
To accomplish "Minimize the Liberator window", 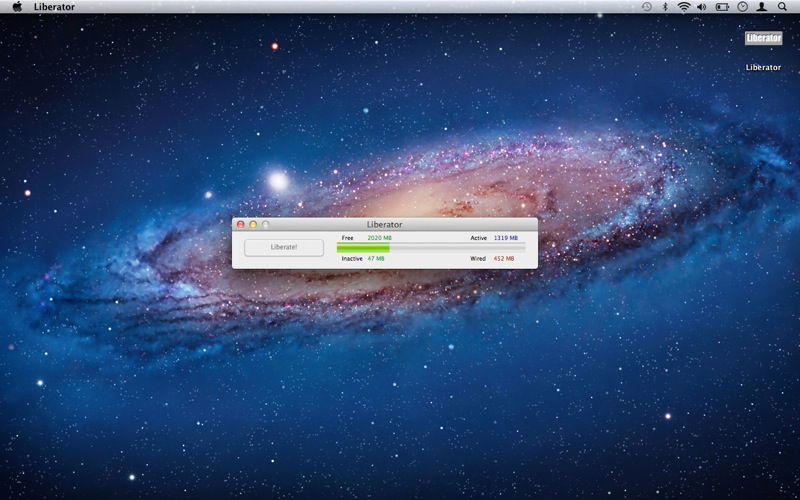I will [253, 224].
